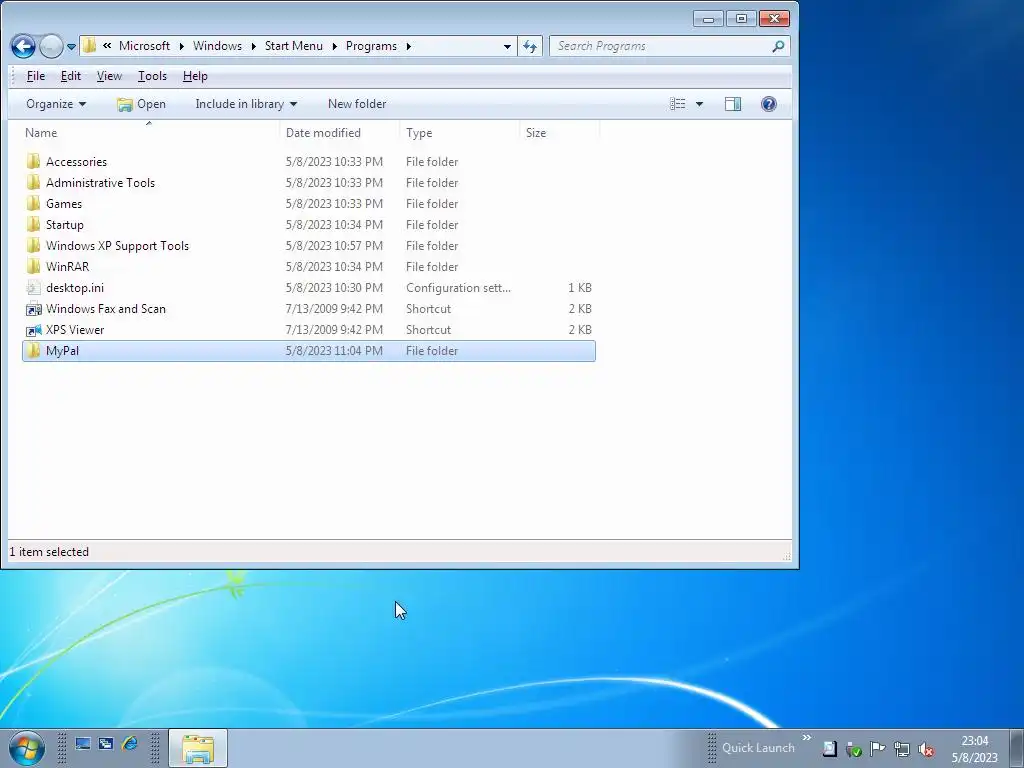Click Show desktop icon in taskbar
1024x768 pixels.
83,744
